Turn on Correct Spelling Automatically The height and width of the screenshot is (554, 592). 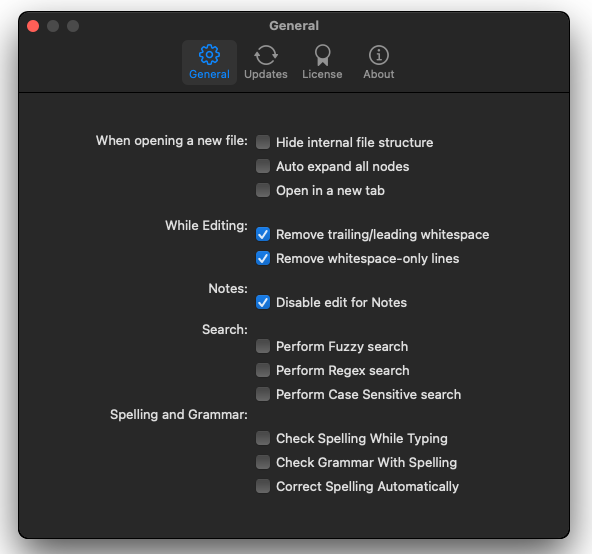click(x=263, y=486)
